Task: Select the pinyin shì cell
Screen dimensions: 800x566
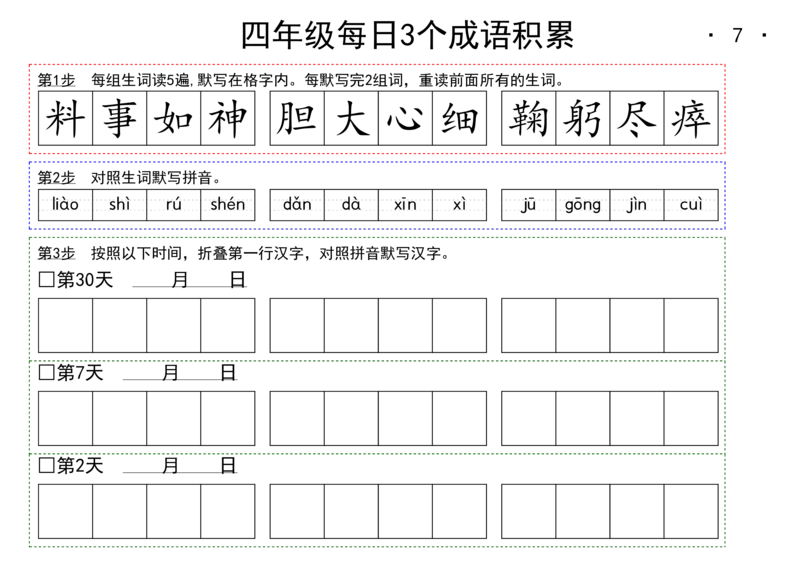Action: 119,205
